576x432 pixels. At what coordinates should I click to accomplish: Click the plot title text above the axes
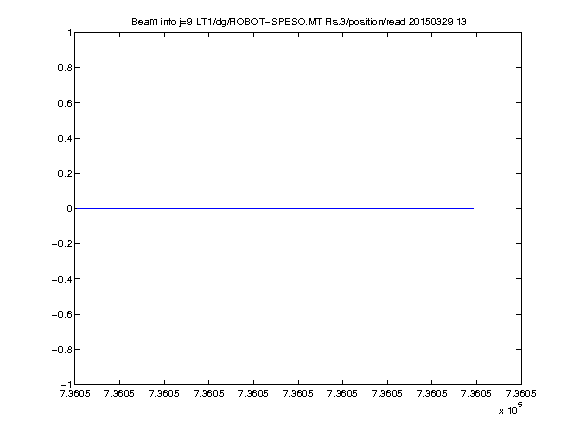point(299,22)
